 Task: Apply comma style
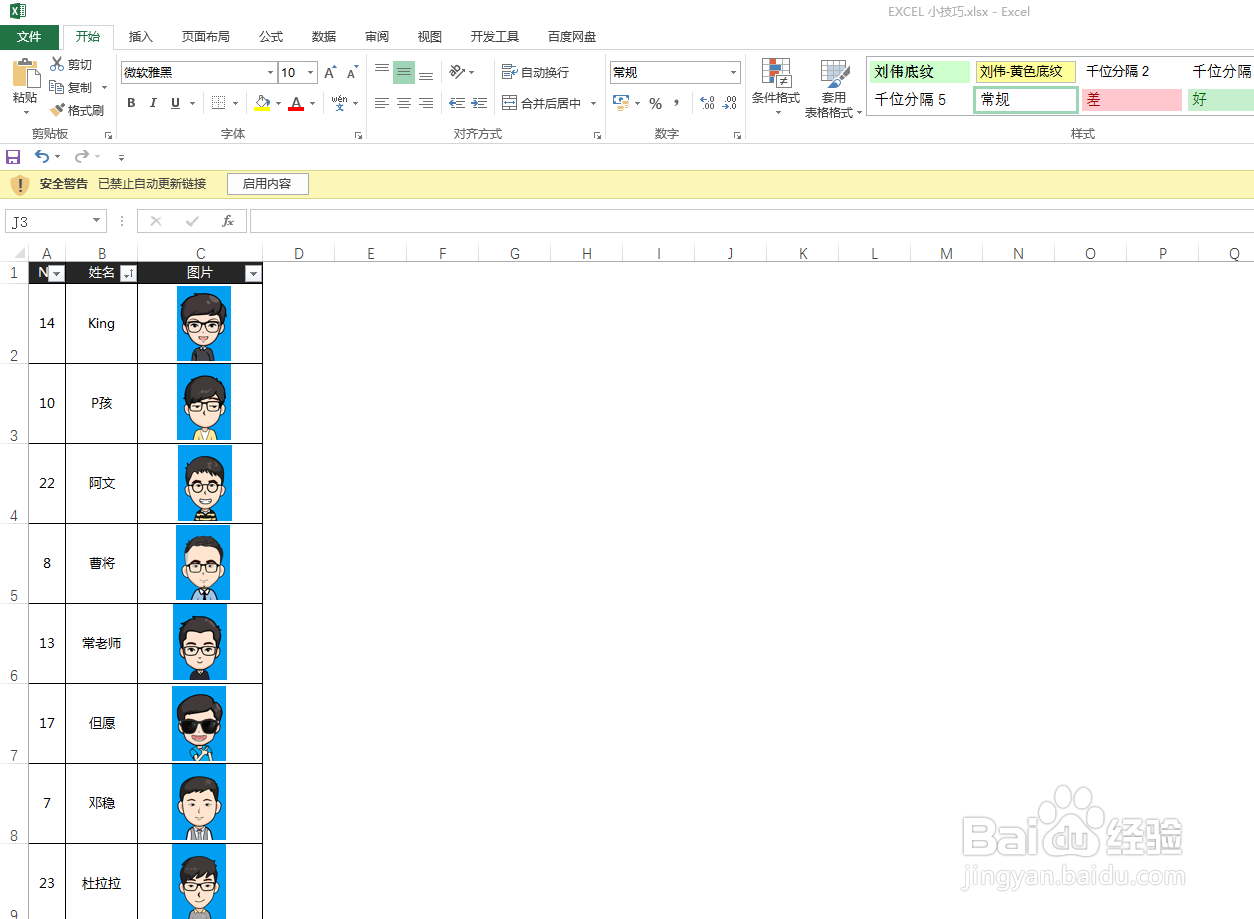click(x=677, y=103)
